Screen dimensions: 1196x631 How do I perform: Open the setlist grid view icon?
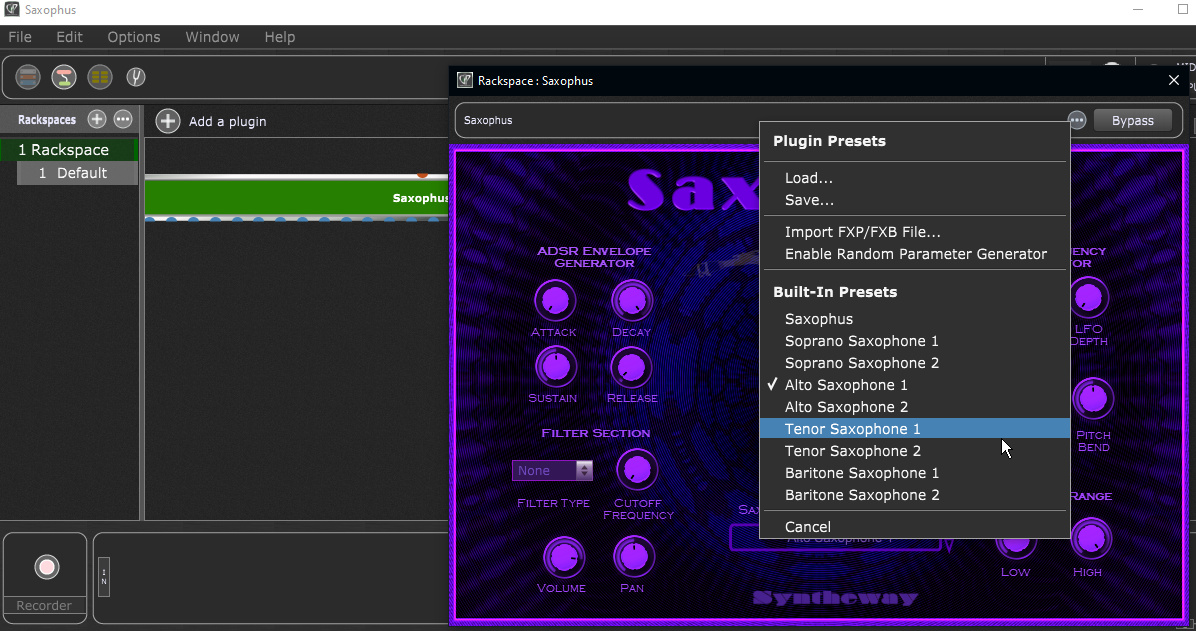point(100,77)
